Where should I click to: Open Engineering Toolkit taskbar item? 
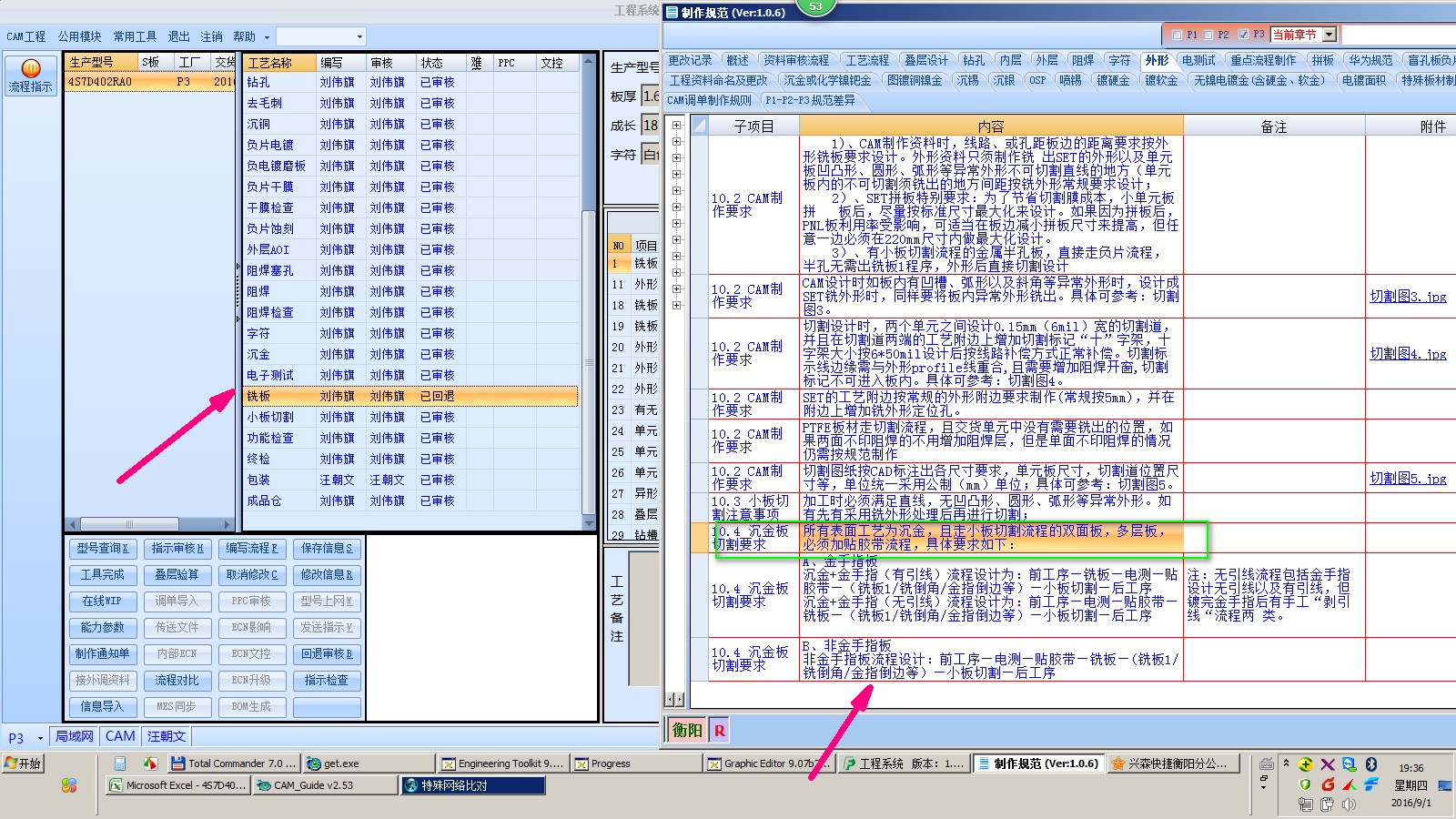point(503,763)
